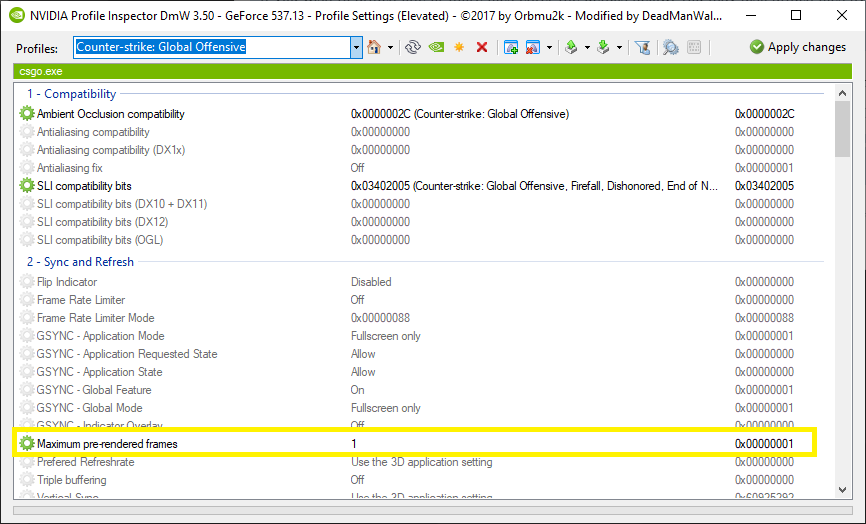Click the export profiles icon
Image resolution: width=866 pixels, height=524 pixels.
pos(571,47)
